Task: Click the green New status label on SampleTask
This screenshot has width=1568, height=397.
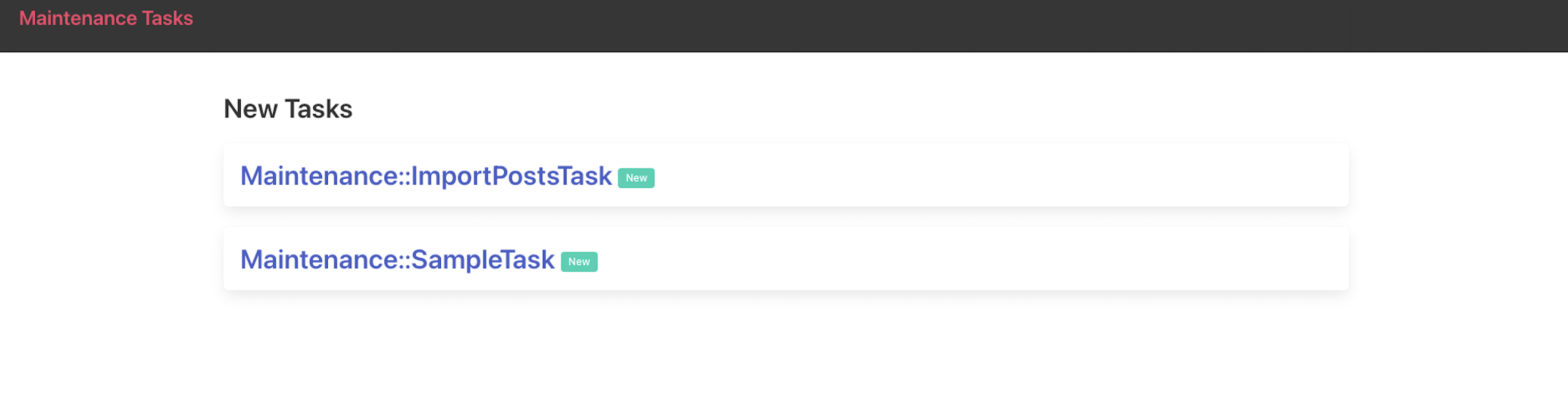Action: click(579, 261)
